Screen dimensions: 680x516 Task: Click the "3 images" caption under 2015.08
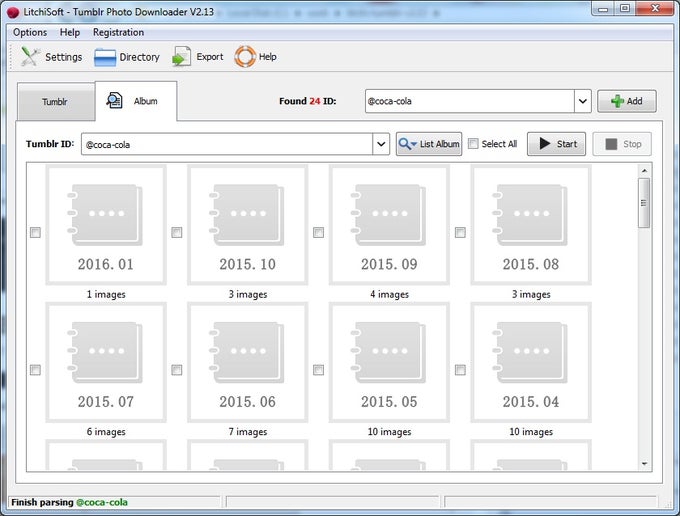click(531, 294)
